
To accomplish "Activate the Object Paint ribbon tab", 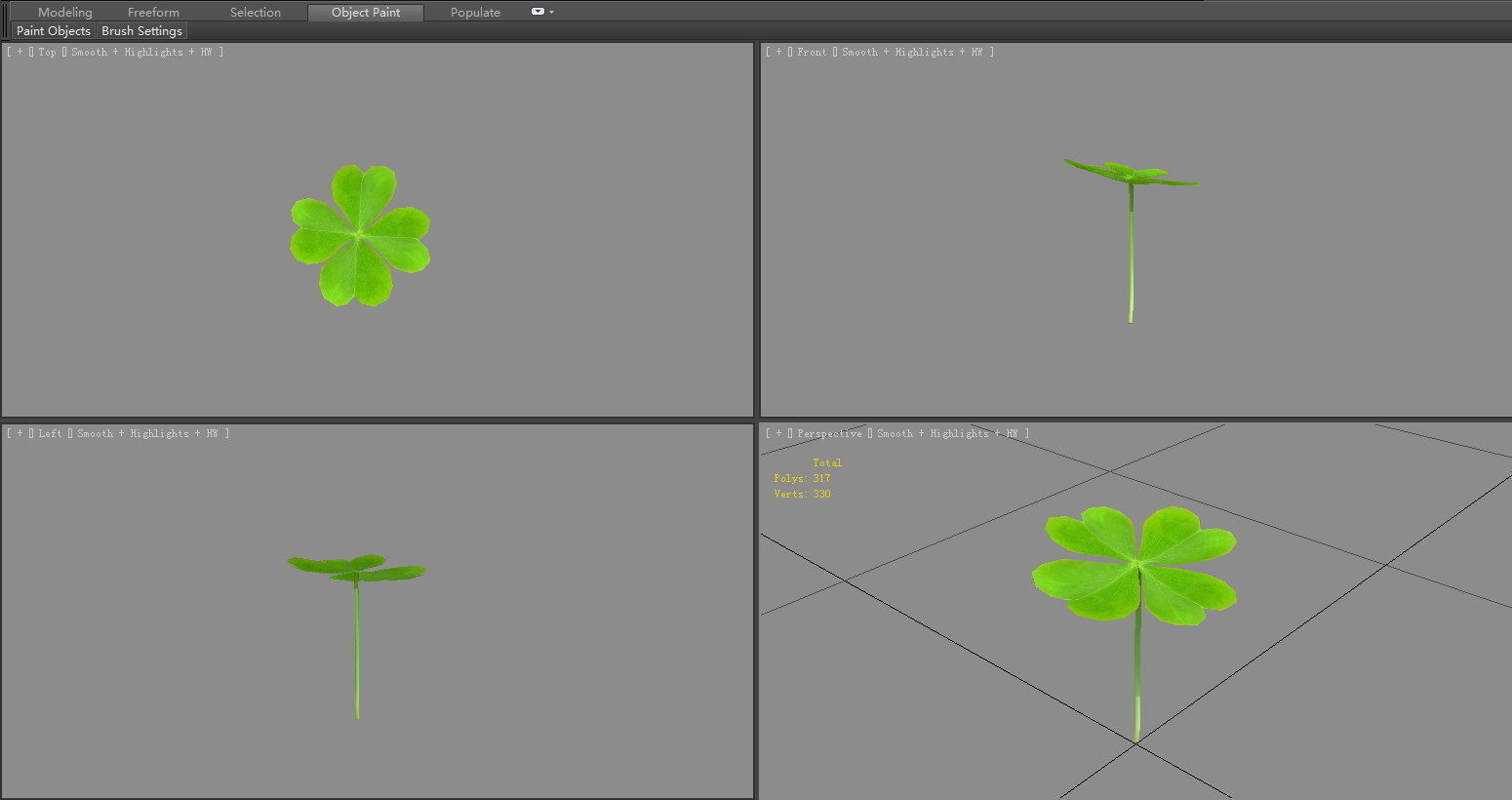I will pos(366,13).
